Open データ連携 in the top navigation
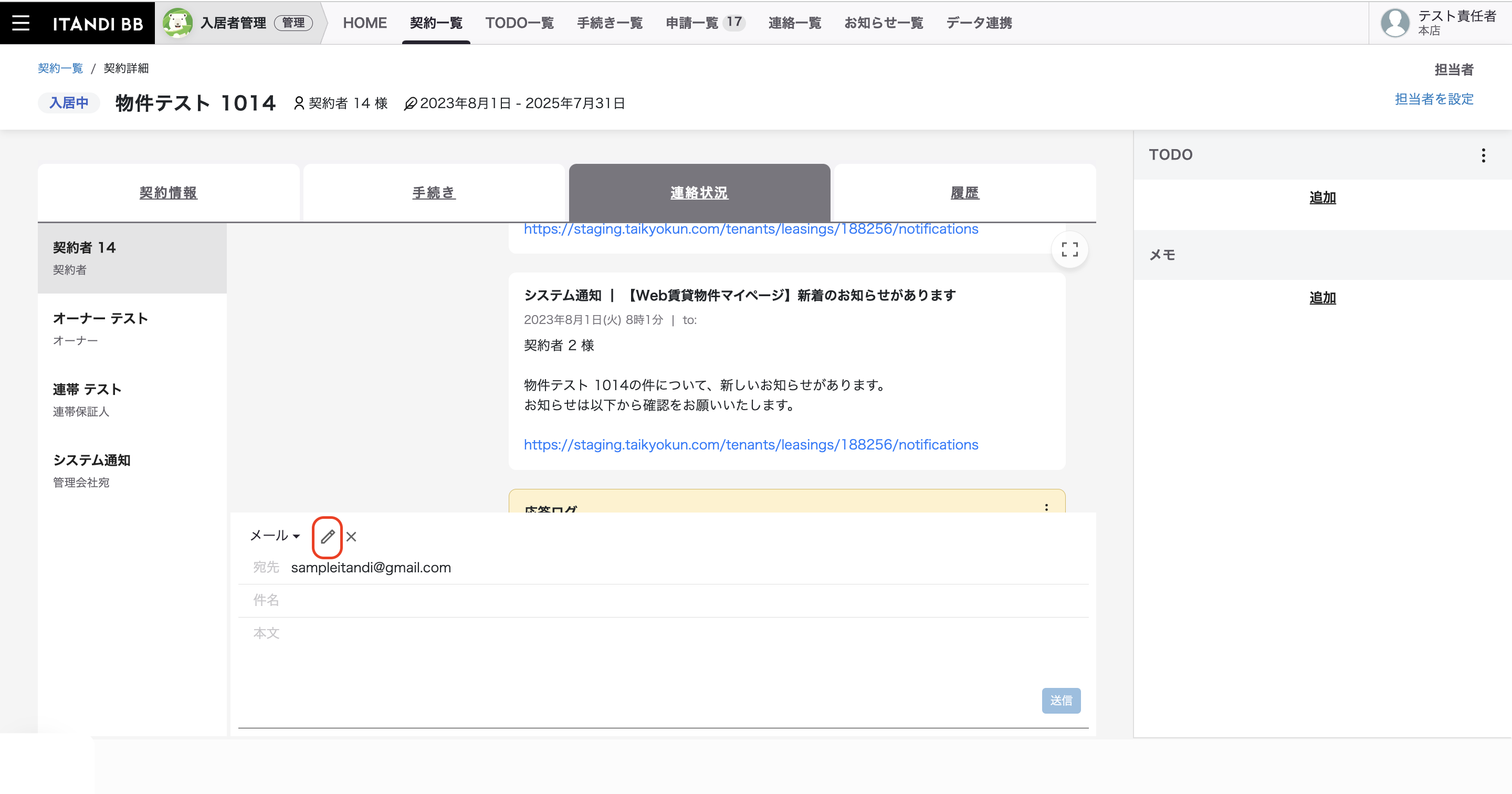The image size is (1512, 794). (979, 23)
